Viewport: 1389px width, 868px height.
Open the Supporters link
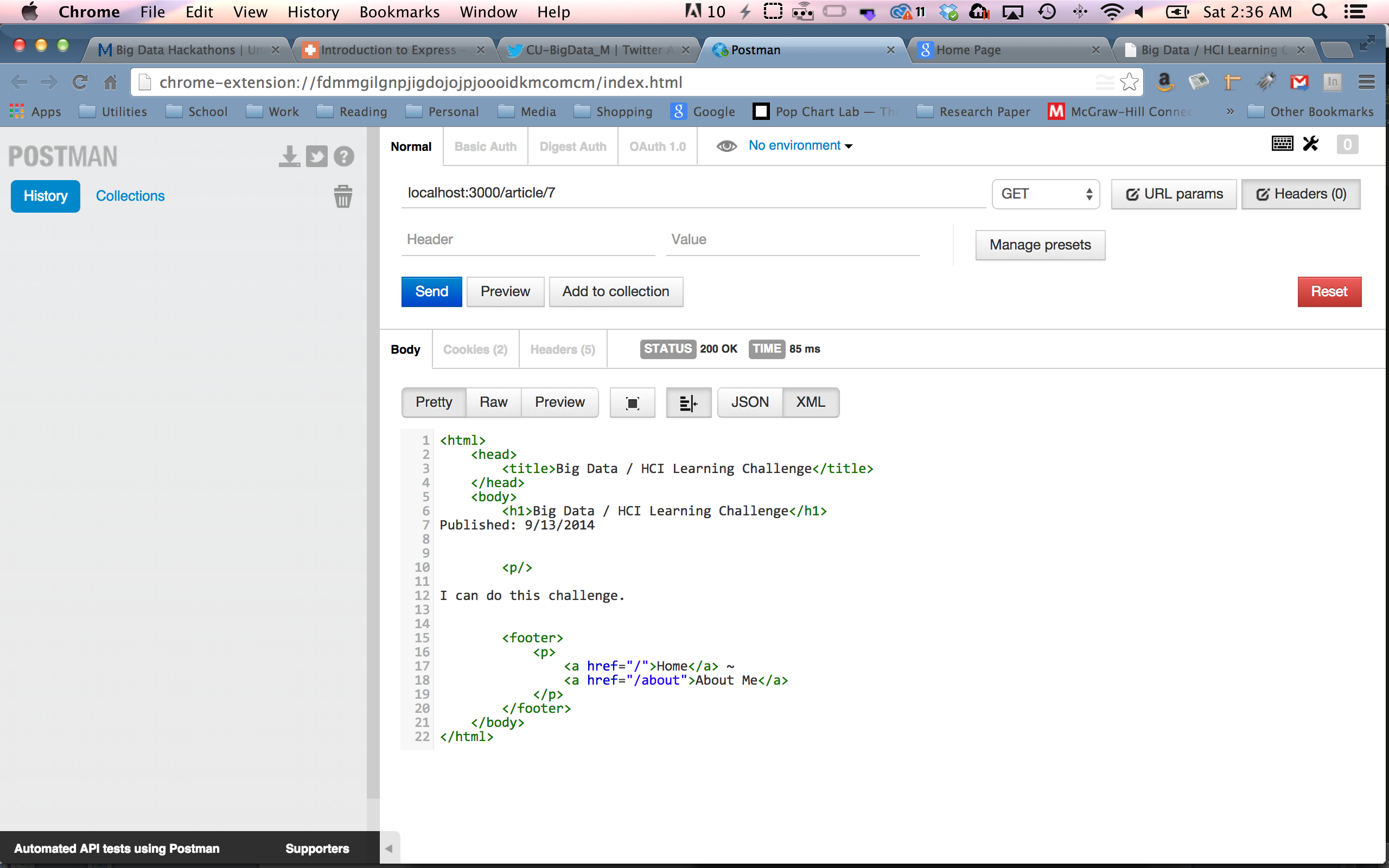317,848
